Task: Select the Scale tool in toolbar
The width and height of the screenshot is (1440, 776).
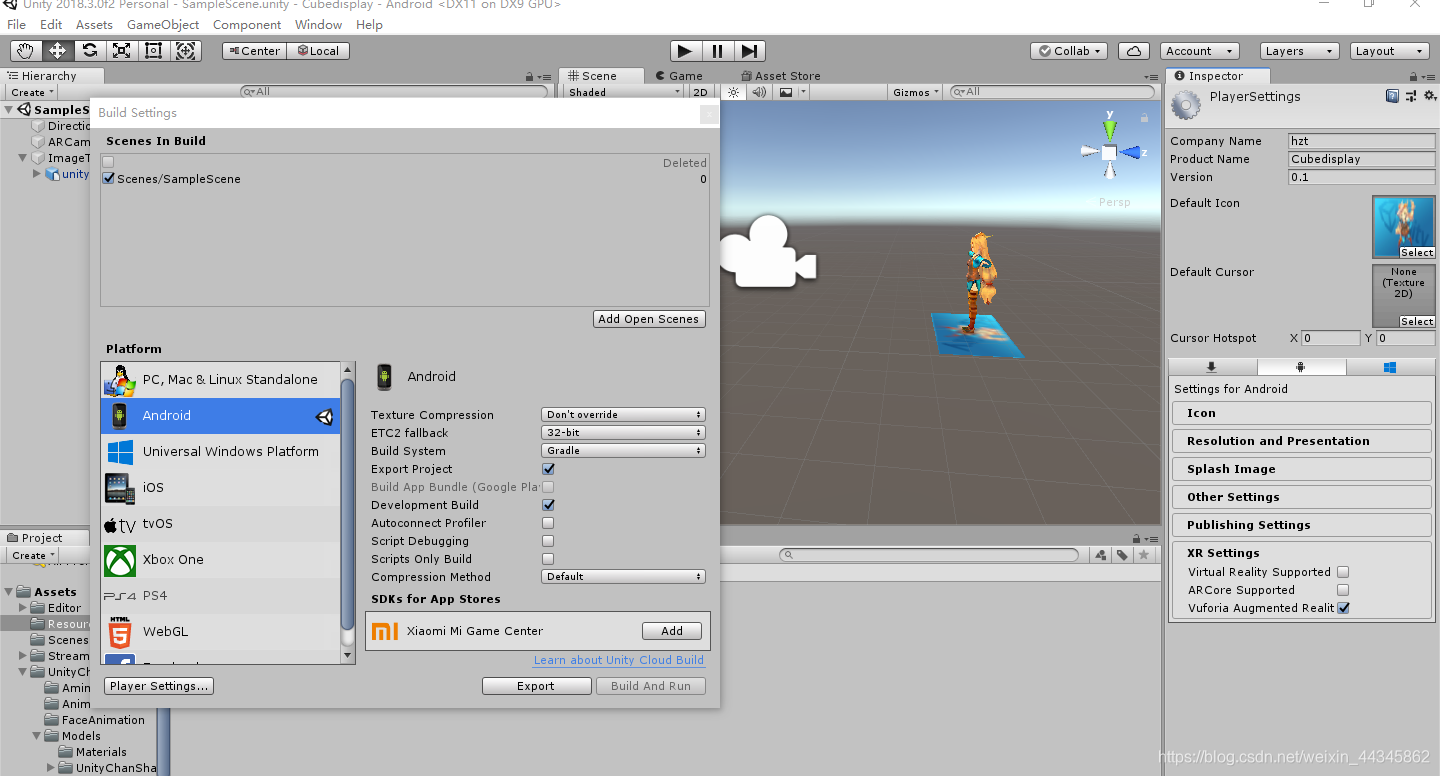Action: click(121, 51)
